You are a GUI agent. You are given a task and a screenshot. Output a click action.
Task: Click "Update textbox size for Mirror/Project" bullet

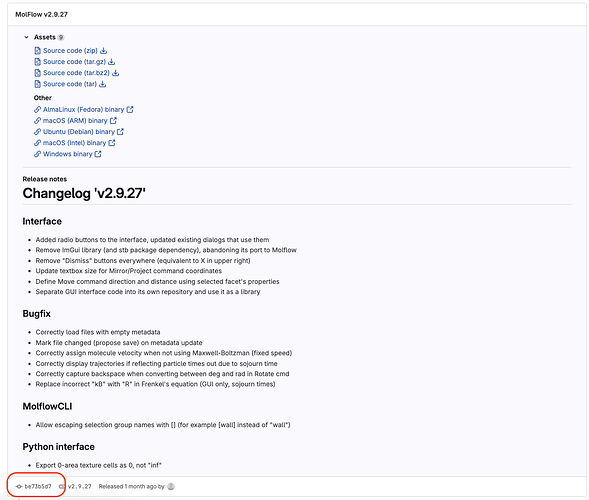tap(128, 271)
